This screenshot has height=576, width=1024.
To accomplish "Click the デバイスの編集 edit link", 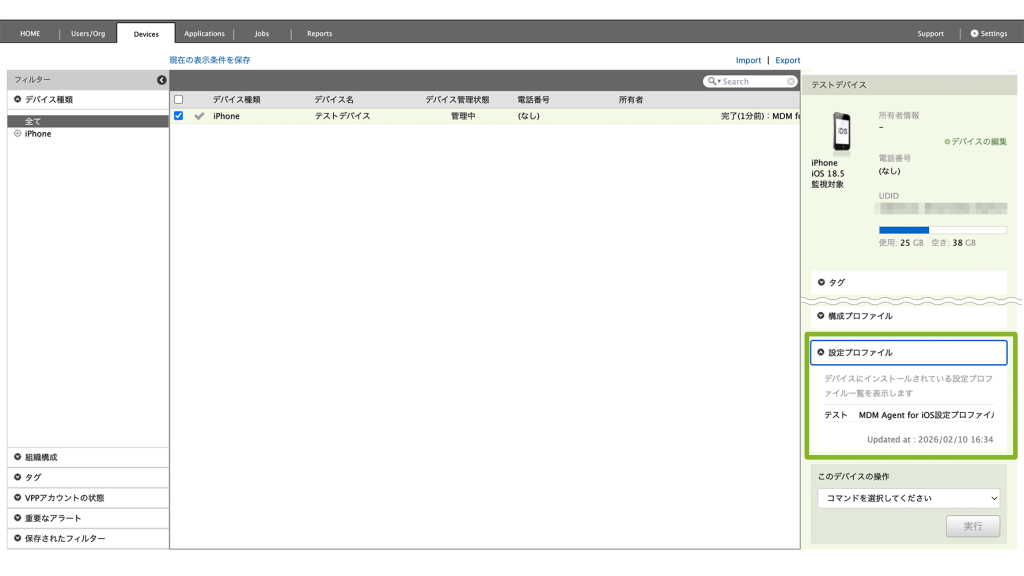I will tap(975, 142).
